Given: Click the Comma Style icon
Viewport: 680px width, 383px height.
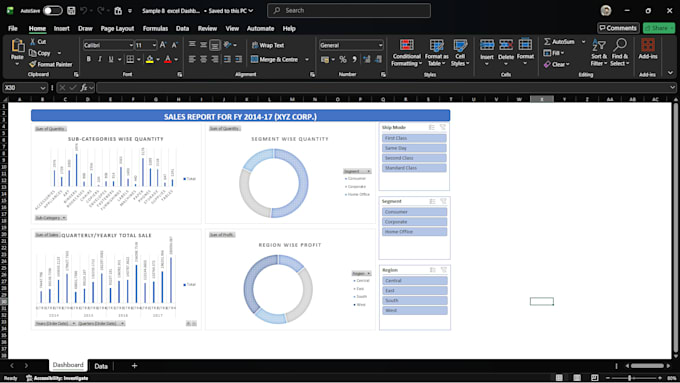Looking at the screenshot, I should tap(354, 59).
